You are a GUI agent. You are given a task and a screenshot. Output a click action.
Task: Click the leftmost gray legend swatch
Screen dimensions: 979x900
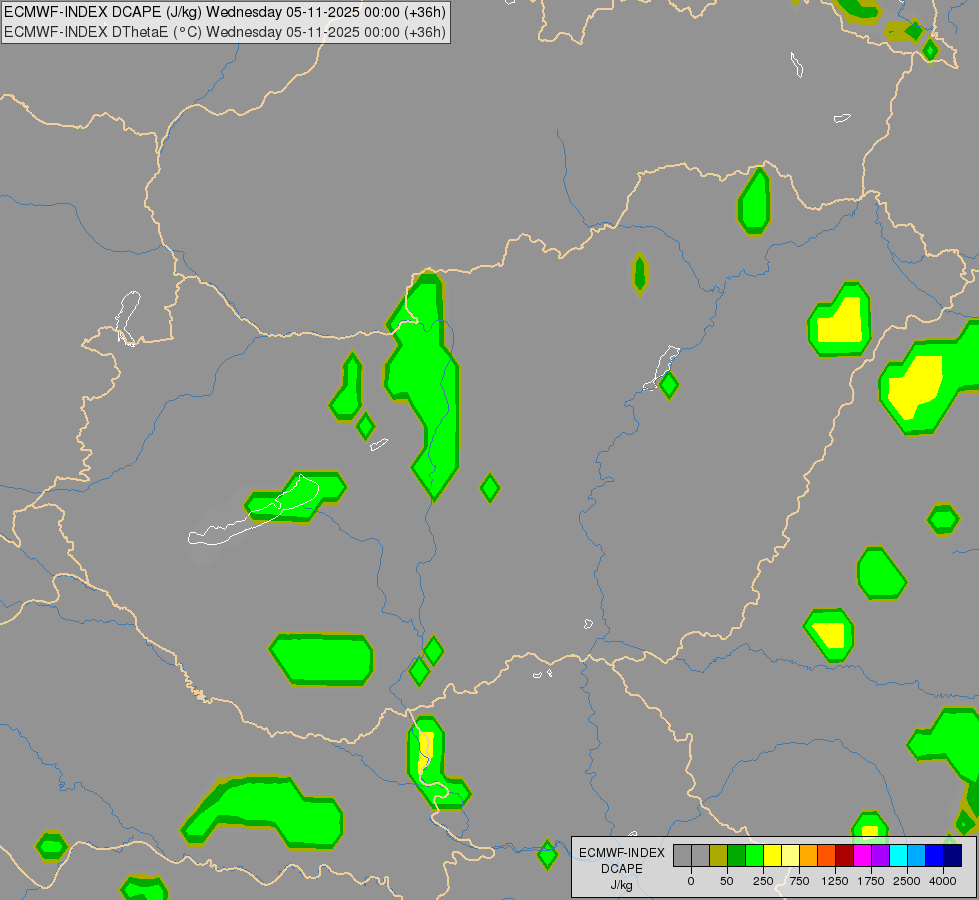(682, 855)
